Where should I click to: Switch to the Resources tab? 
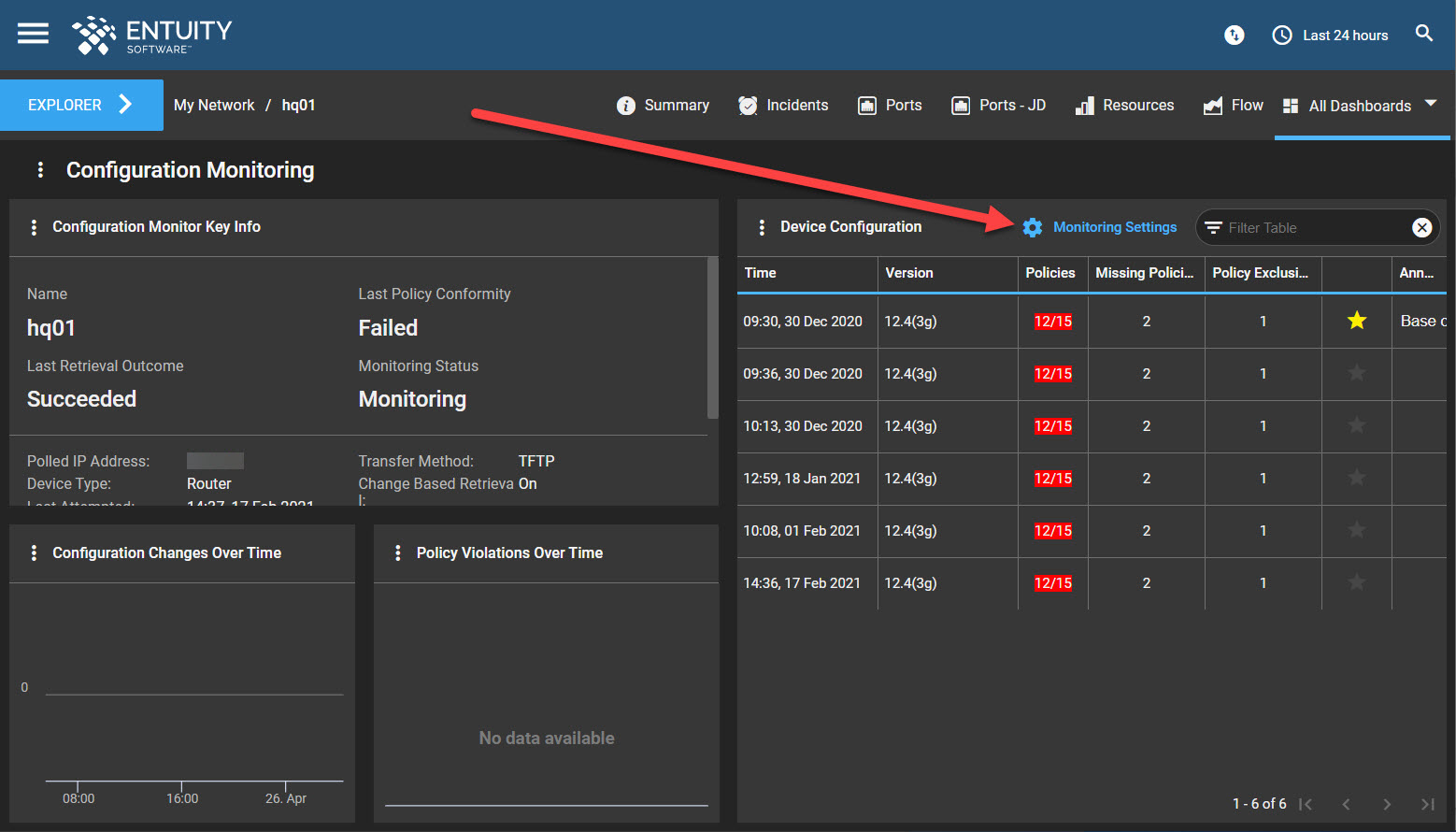click(x=1124, y=106)
